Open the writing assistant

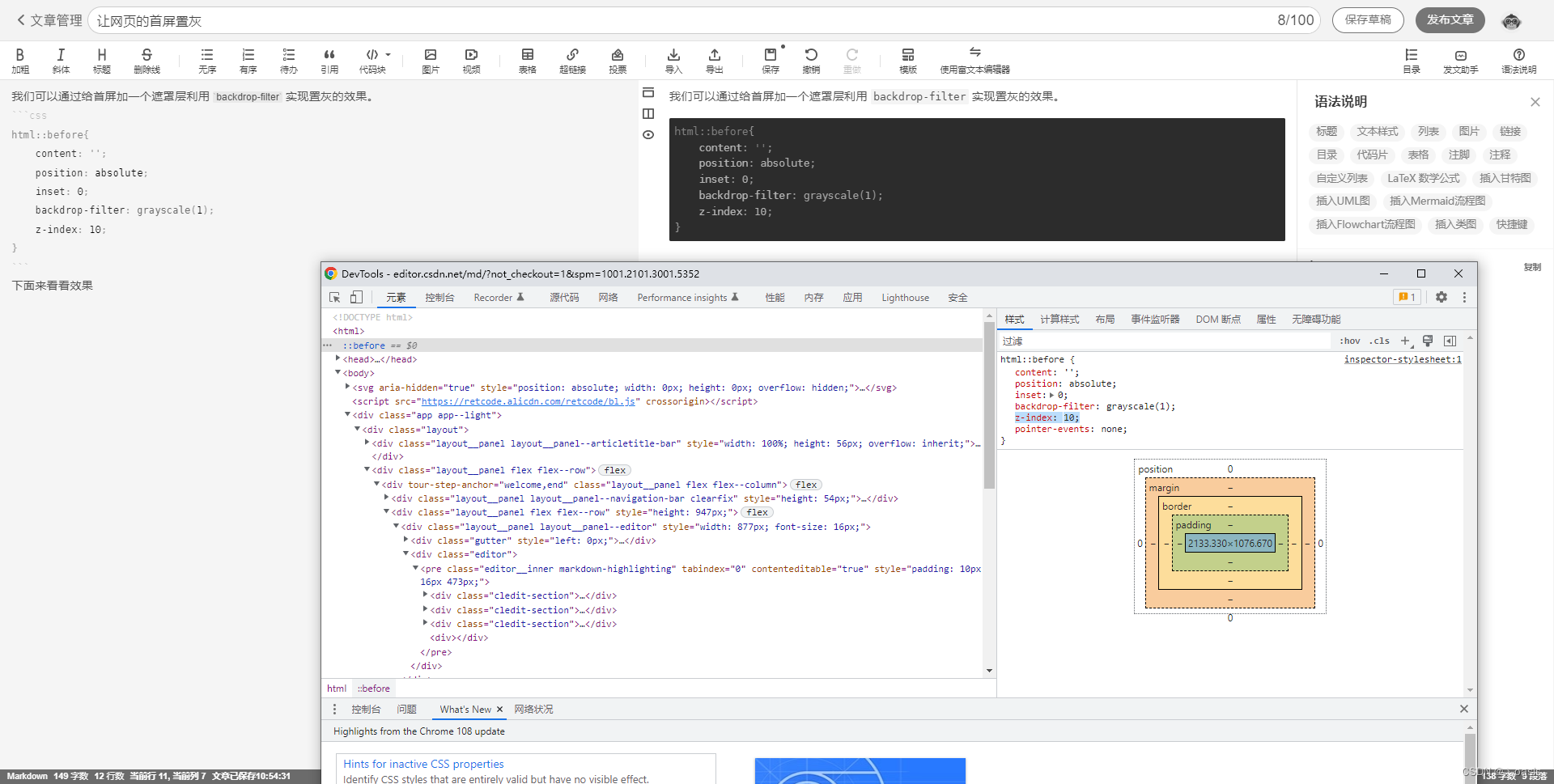1460,60
